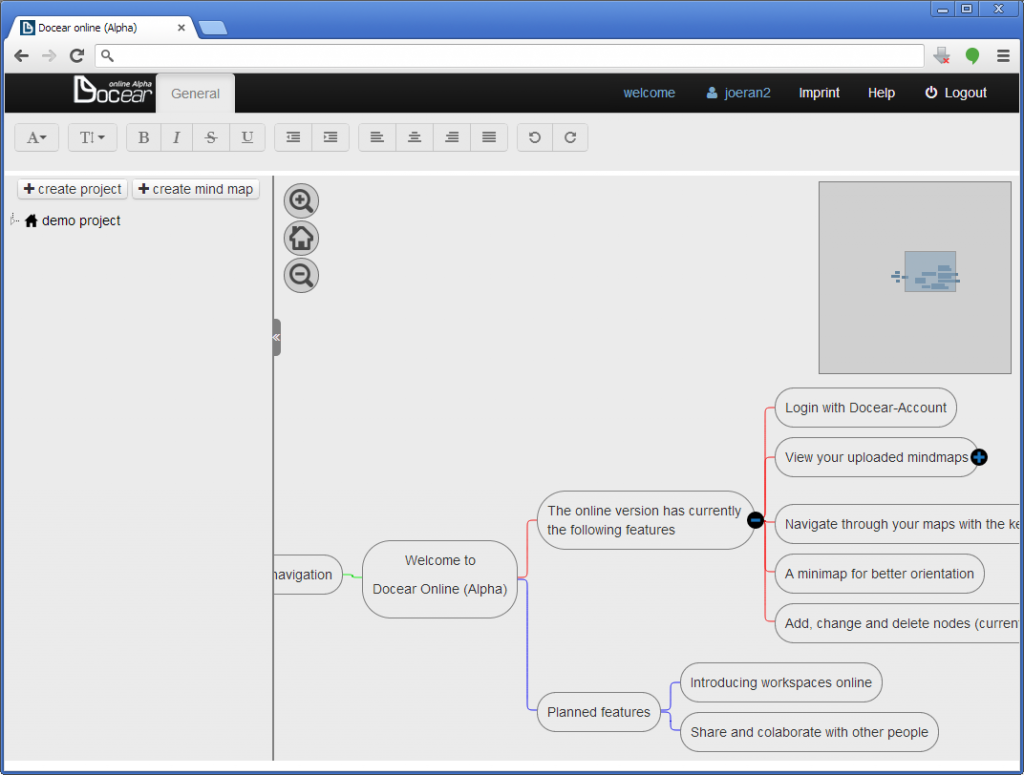Expand View your uploaded mindmaps node
Viewport: 1024px width, 775px height.
979,457
